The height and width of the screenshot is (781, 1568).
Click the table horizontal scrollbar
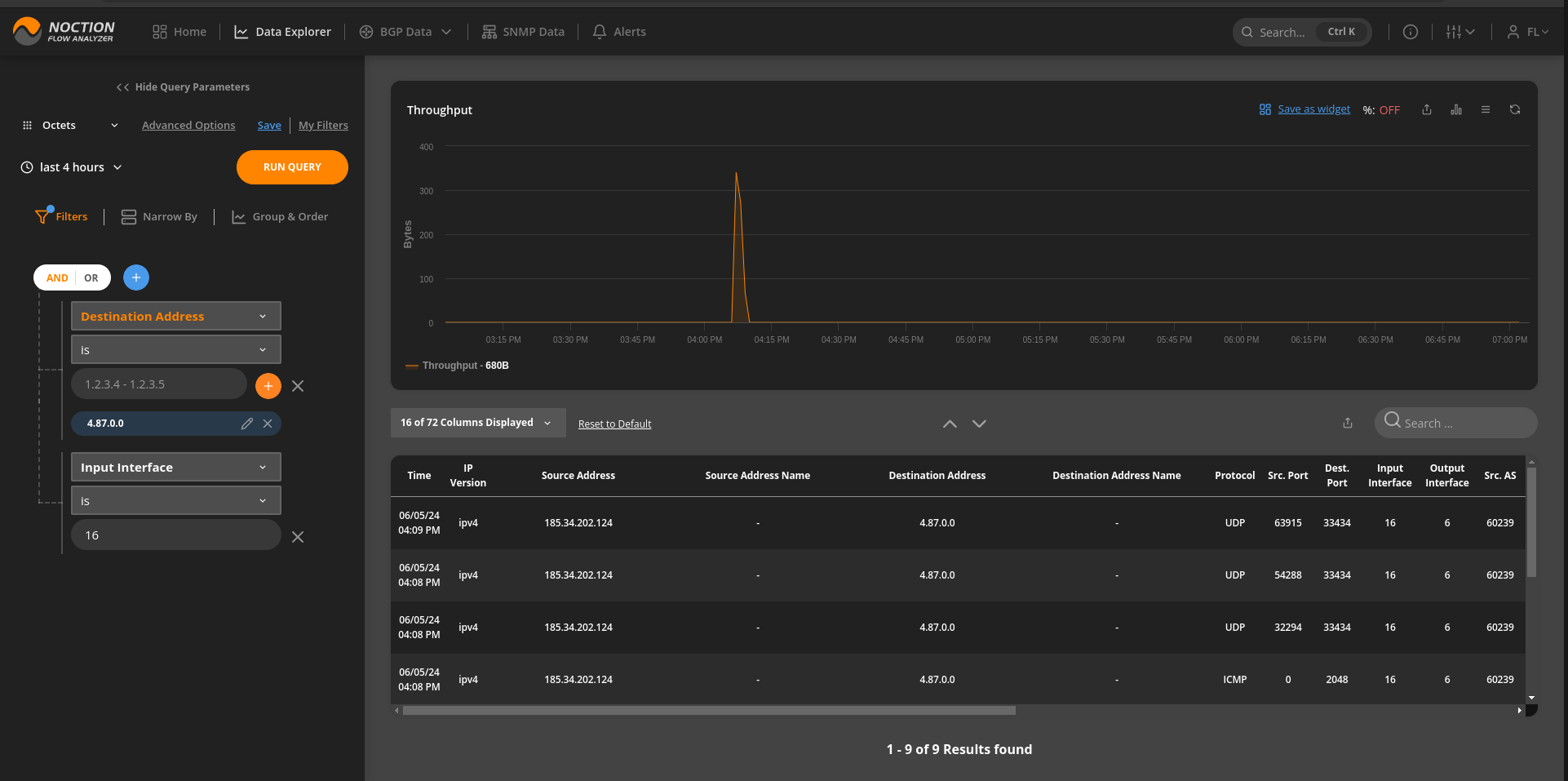tap(709, 711)
